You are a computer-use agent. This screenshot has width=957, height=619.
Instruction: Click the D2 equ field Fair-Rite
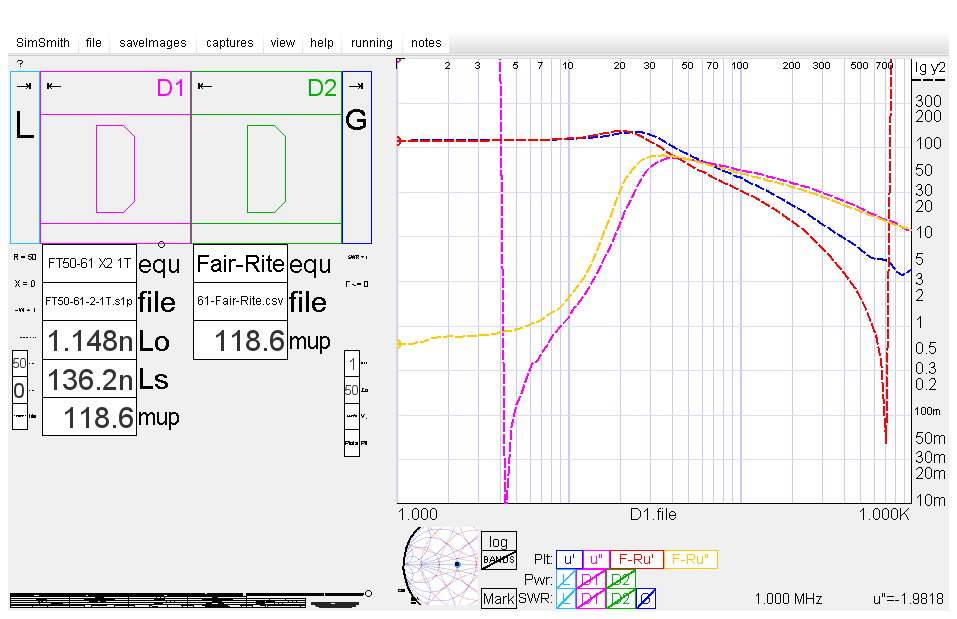[240, 263]
